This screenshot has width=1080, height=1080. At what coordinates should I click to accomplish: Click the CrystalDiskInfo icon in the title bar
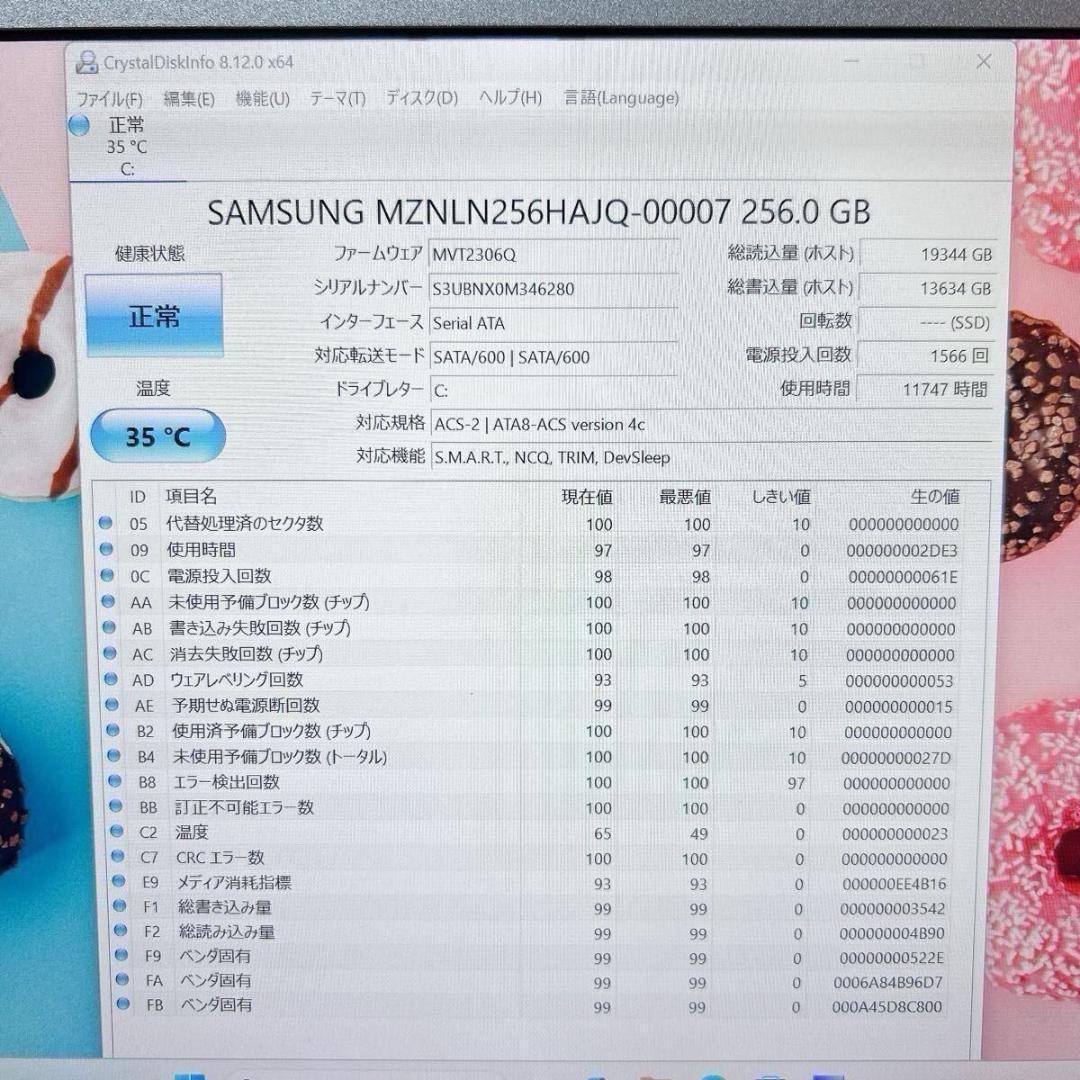click(87, 62)
